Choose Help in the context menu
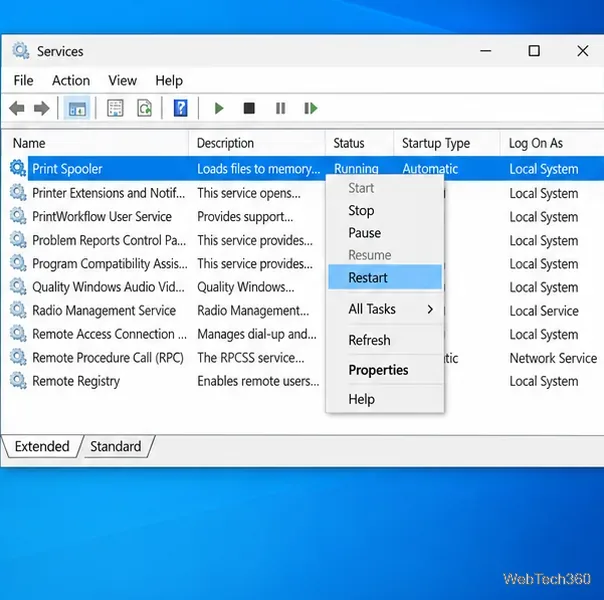Screen dimensions: 604x600 (x=384, y=399)
